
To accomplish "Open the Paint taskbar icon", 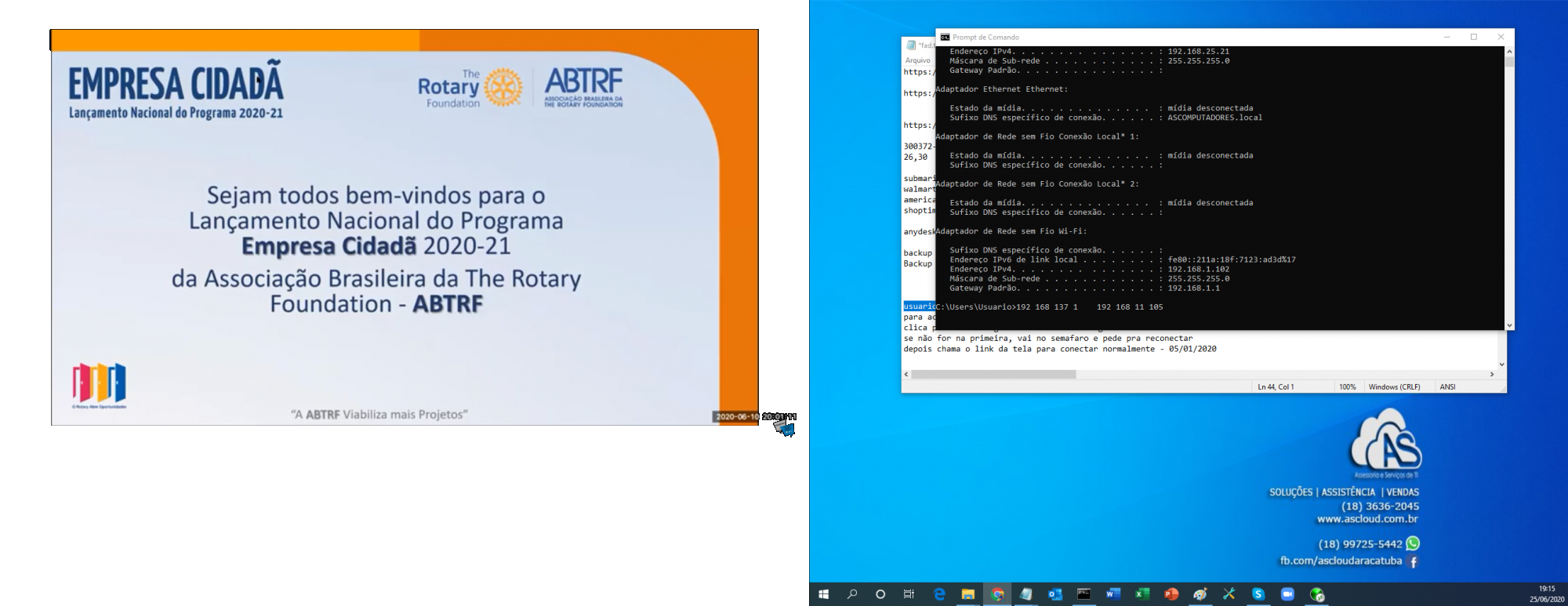I will click(x=1200, y=594).
